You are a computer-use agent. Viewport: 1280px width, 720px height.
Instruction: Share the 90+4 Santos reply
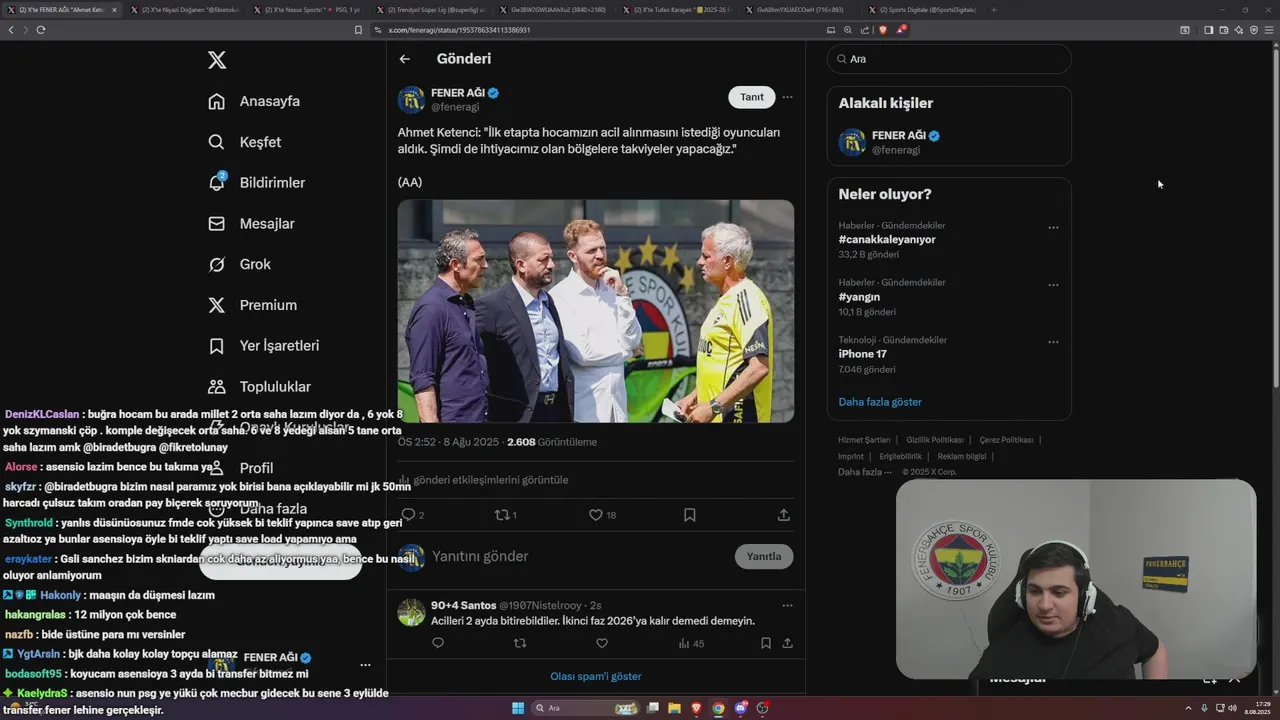[x=787, y=643]
